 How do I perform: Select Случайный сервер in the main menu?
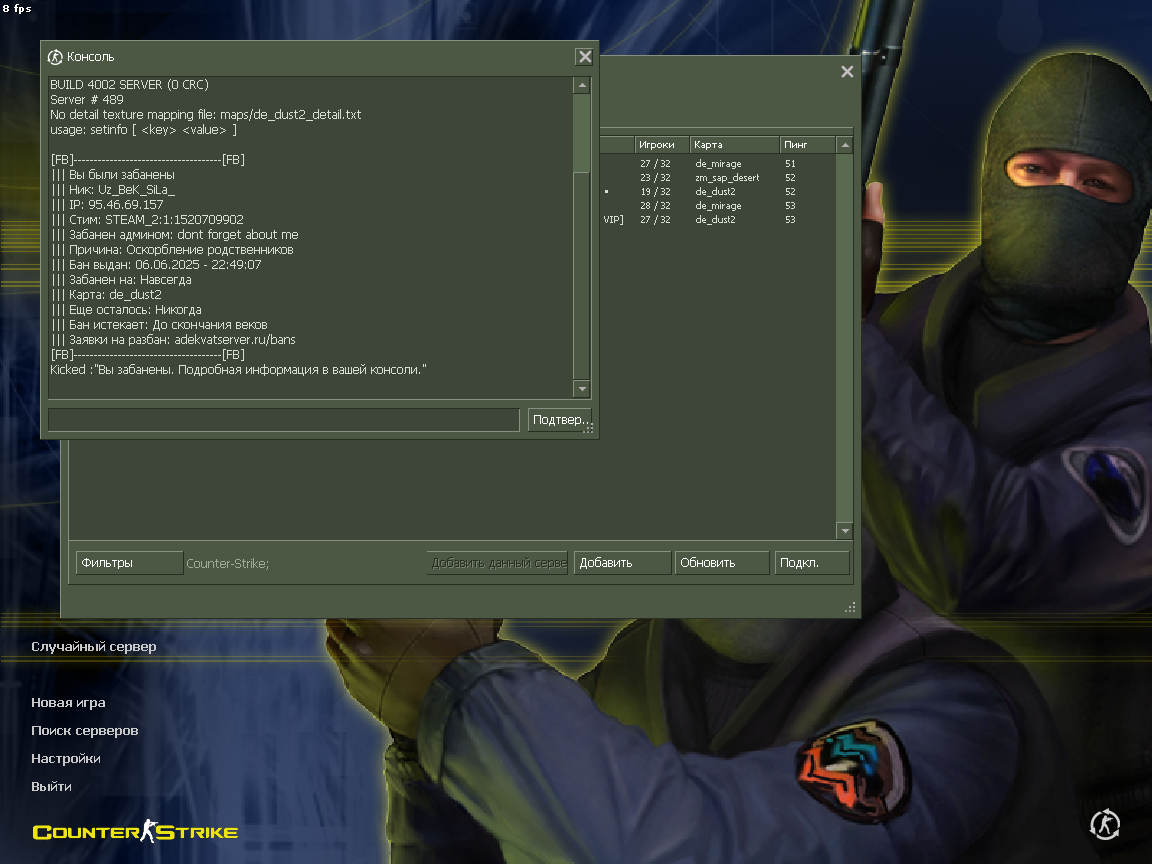tap(93, 647)
